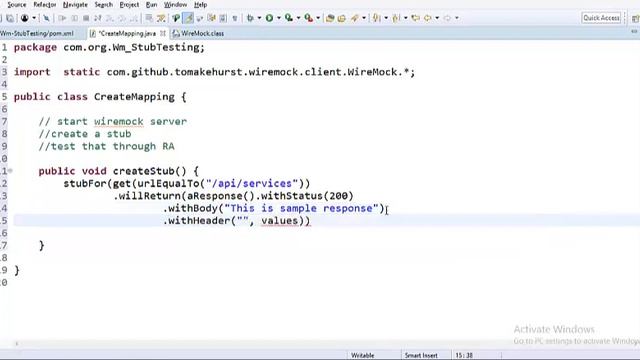Click the New Java Package icon
The image size is (640, 360).
(x=330, y=18)
